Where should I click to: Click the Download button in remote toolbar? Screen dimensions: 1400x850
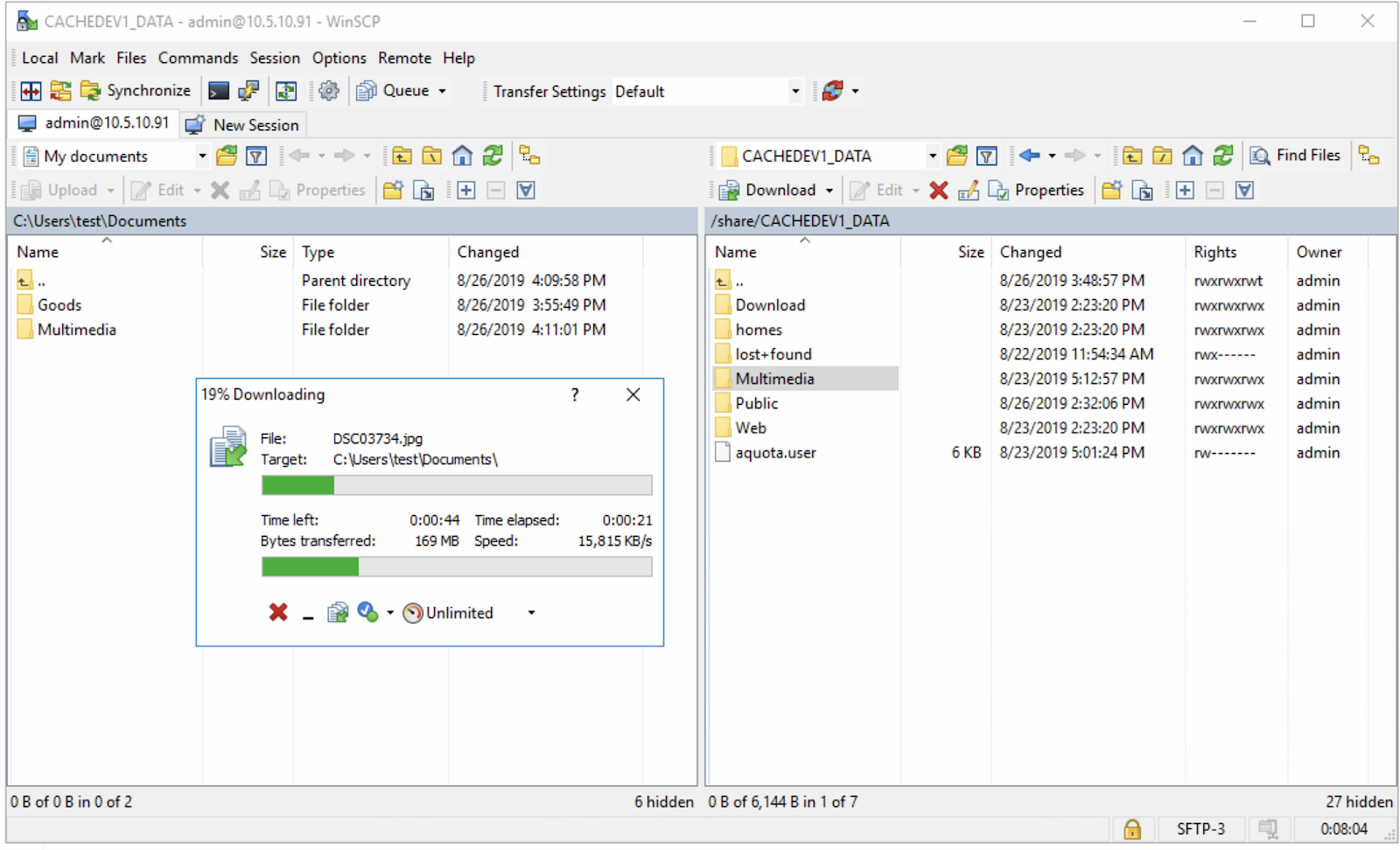pyautogui.click(x=768, y=191)
